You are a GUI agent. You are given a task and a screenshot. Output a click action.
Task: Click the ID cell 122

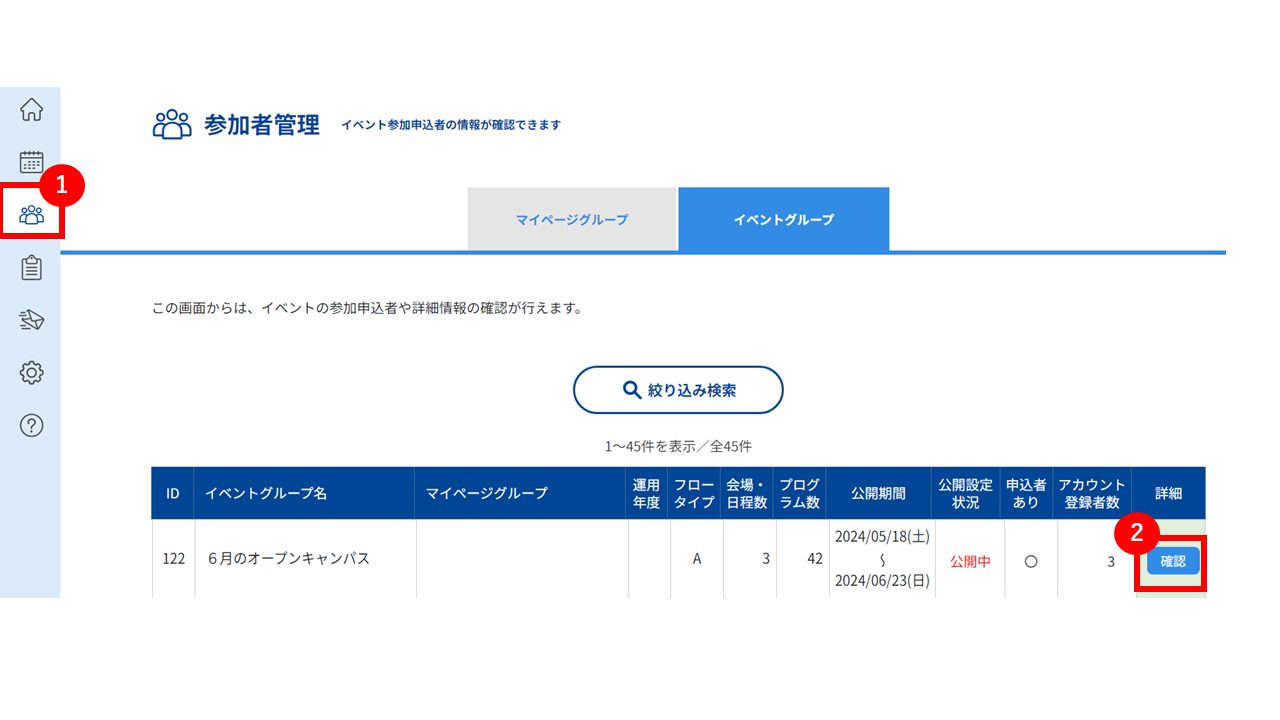[x=173, y=560]
